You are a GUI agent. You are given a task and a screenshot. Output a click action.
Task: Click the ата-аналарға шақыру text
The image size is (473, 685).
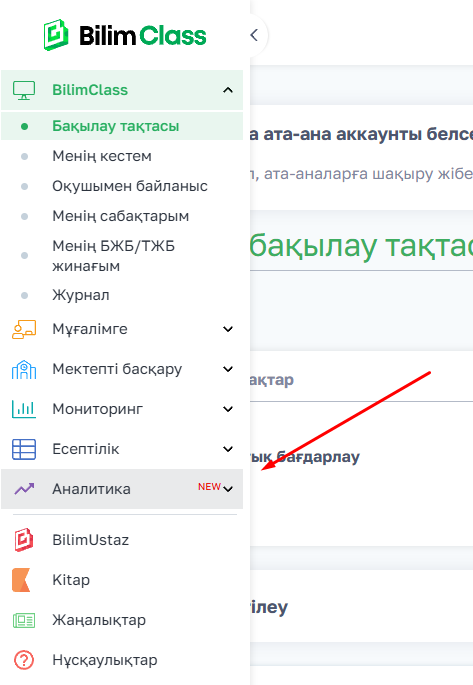[x=361, y=174]
